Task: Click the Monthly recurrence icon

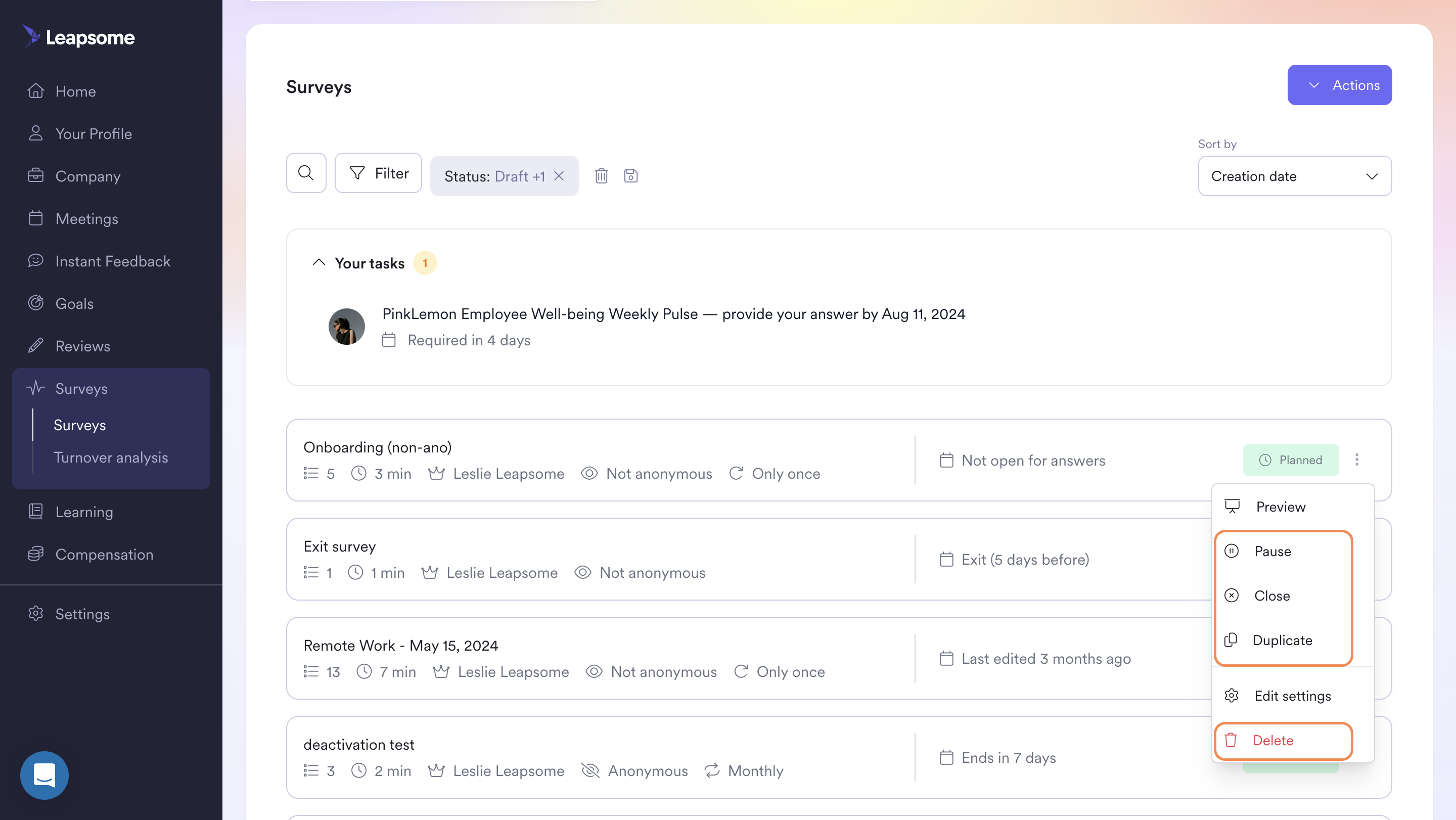Action: coord(712,770)
